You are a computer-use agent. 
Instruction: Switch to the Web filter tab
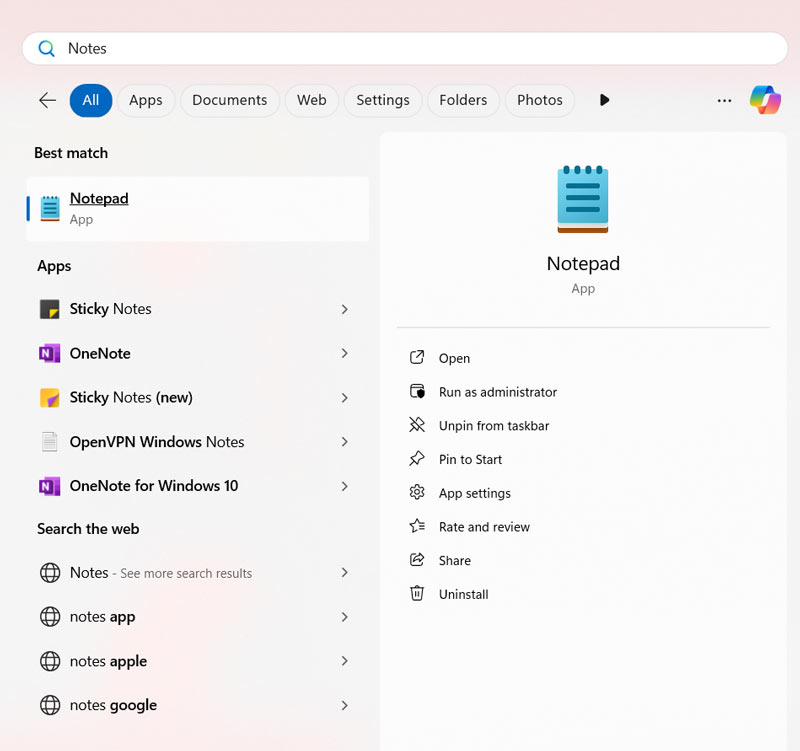click(312, 100)
